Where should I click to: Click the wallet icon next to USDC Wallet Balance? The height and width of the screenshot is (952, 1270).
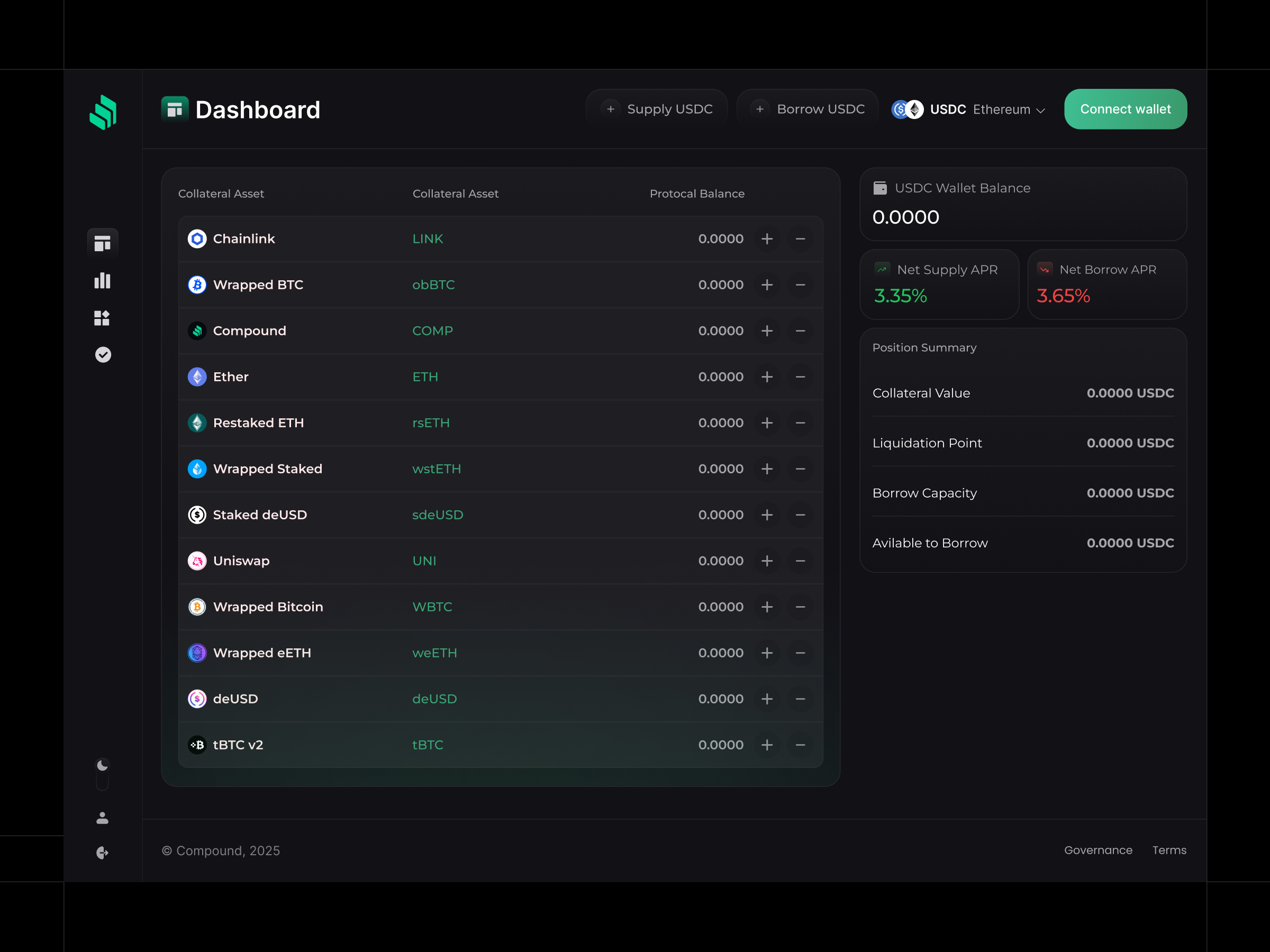point(881,188)
